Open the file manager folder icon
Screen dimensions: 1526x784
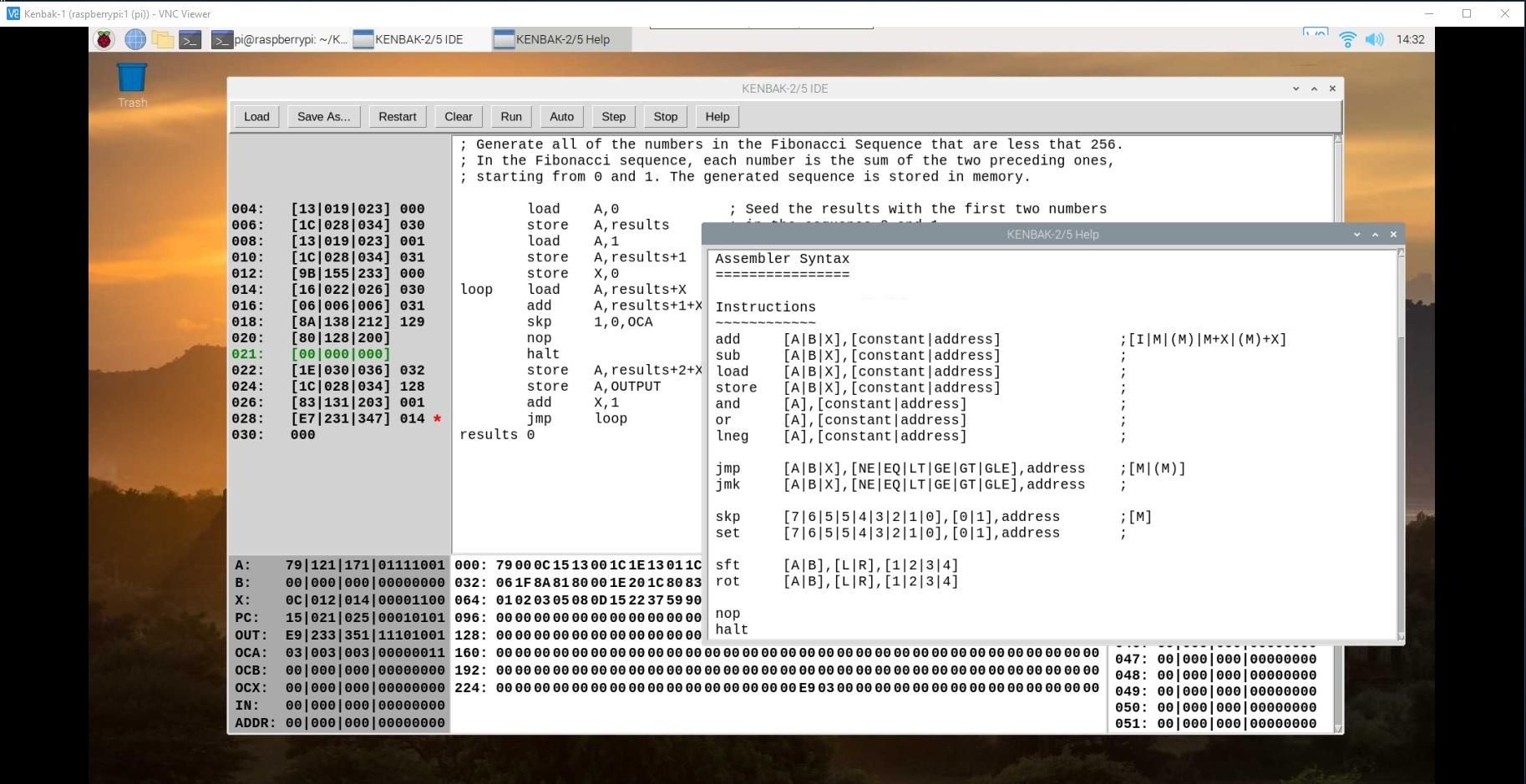[163, 39]
